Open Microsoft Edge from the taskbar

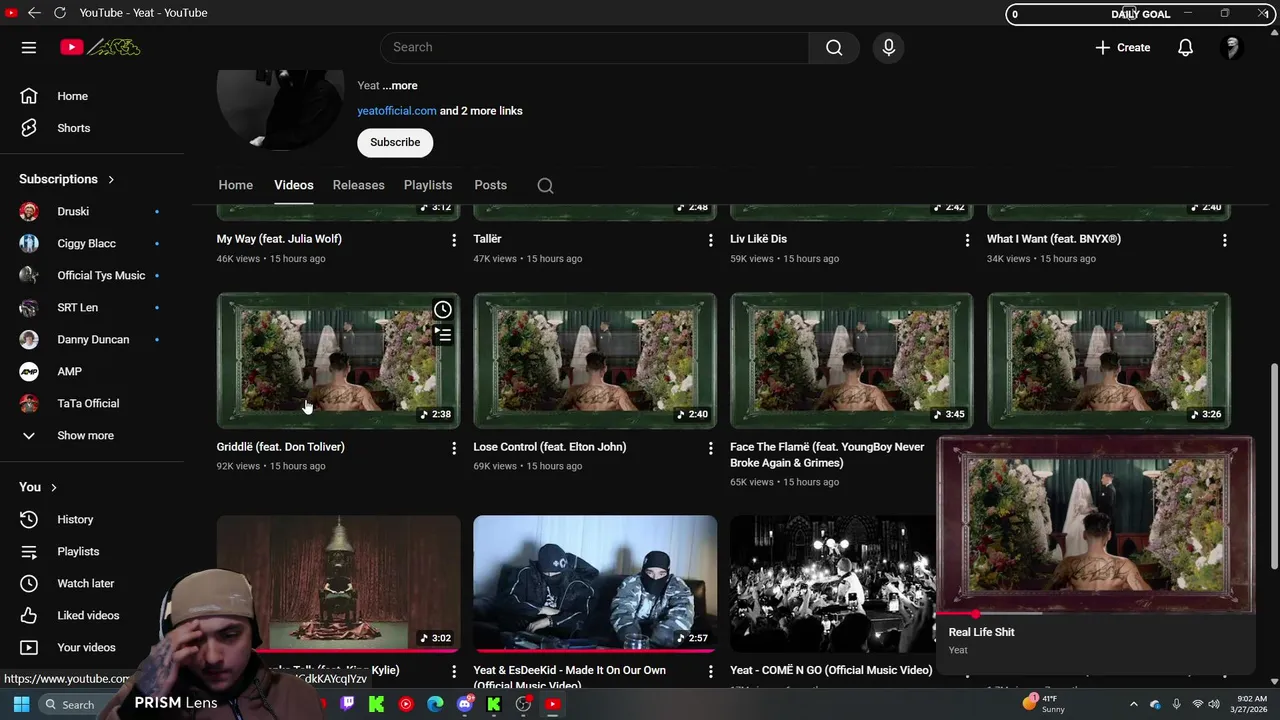435,704
